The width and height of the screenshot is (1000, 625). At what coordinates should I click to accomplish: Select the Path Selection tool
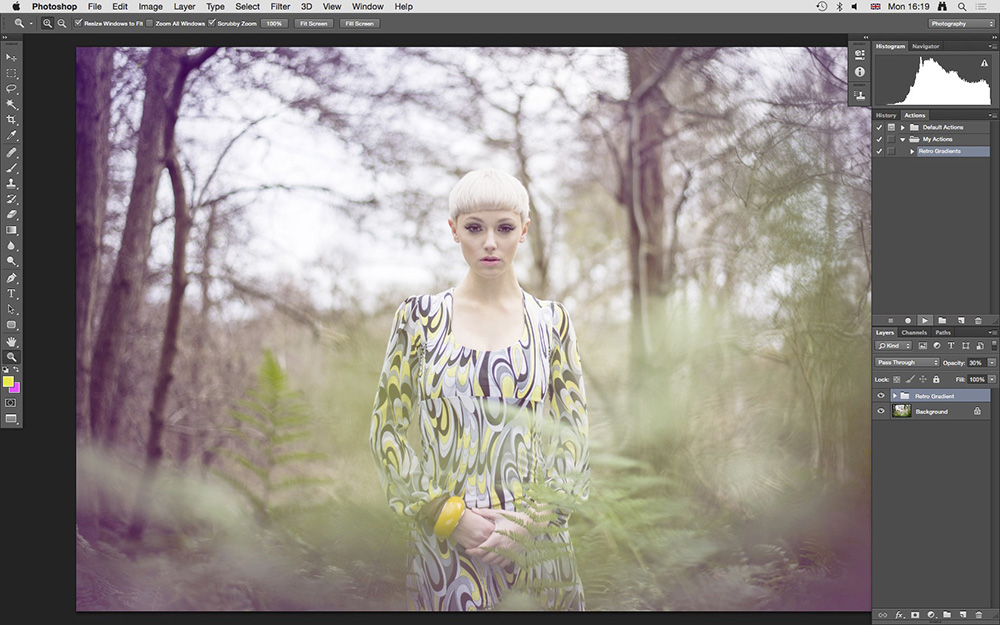[11, 309]
